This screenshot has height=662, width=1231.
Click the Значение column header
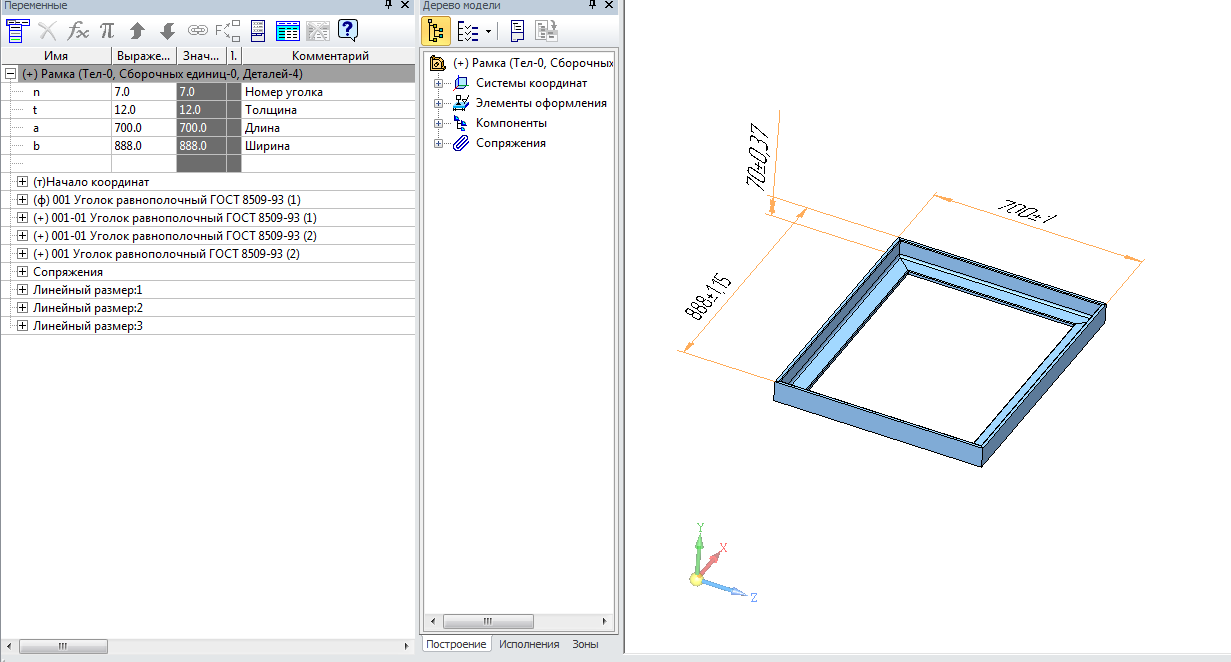pyautogui.click(x=201, y=56)
